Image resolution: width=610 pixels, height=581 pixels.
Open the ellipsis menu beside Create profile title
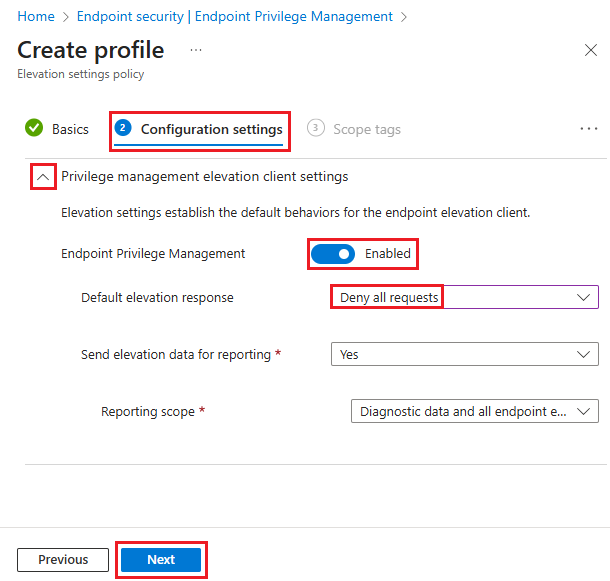click(196, 50)
